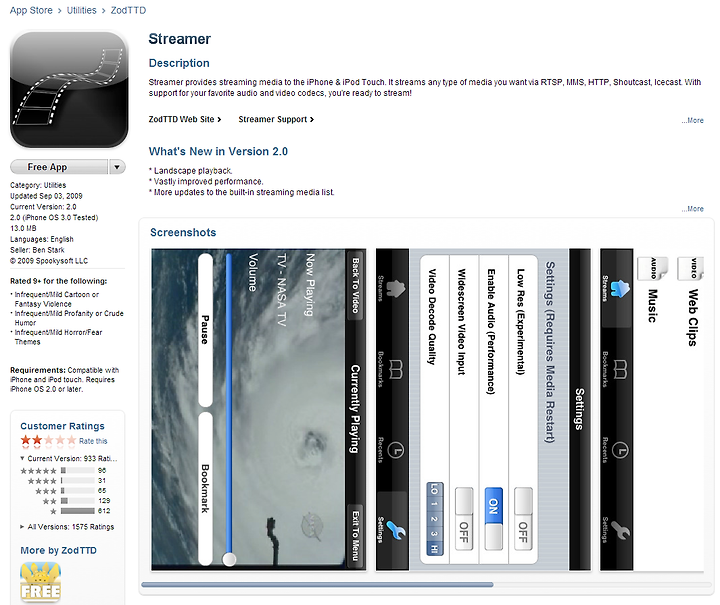720x605 pixels.
Task: Tap the Recents clock icon in third screenshot
Action: [620, 450]
